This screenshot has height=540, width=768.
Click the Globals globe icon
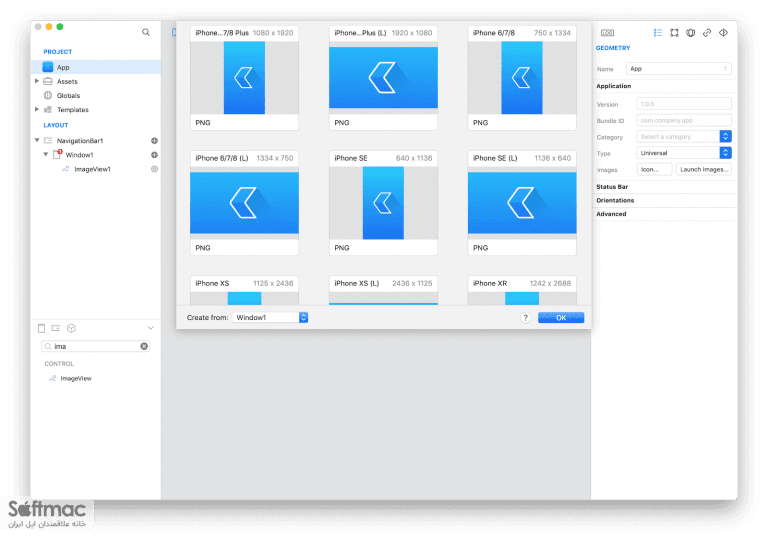[48, 96]
